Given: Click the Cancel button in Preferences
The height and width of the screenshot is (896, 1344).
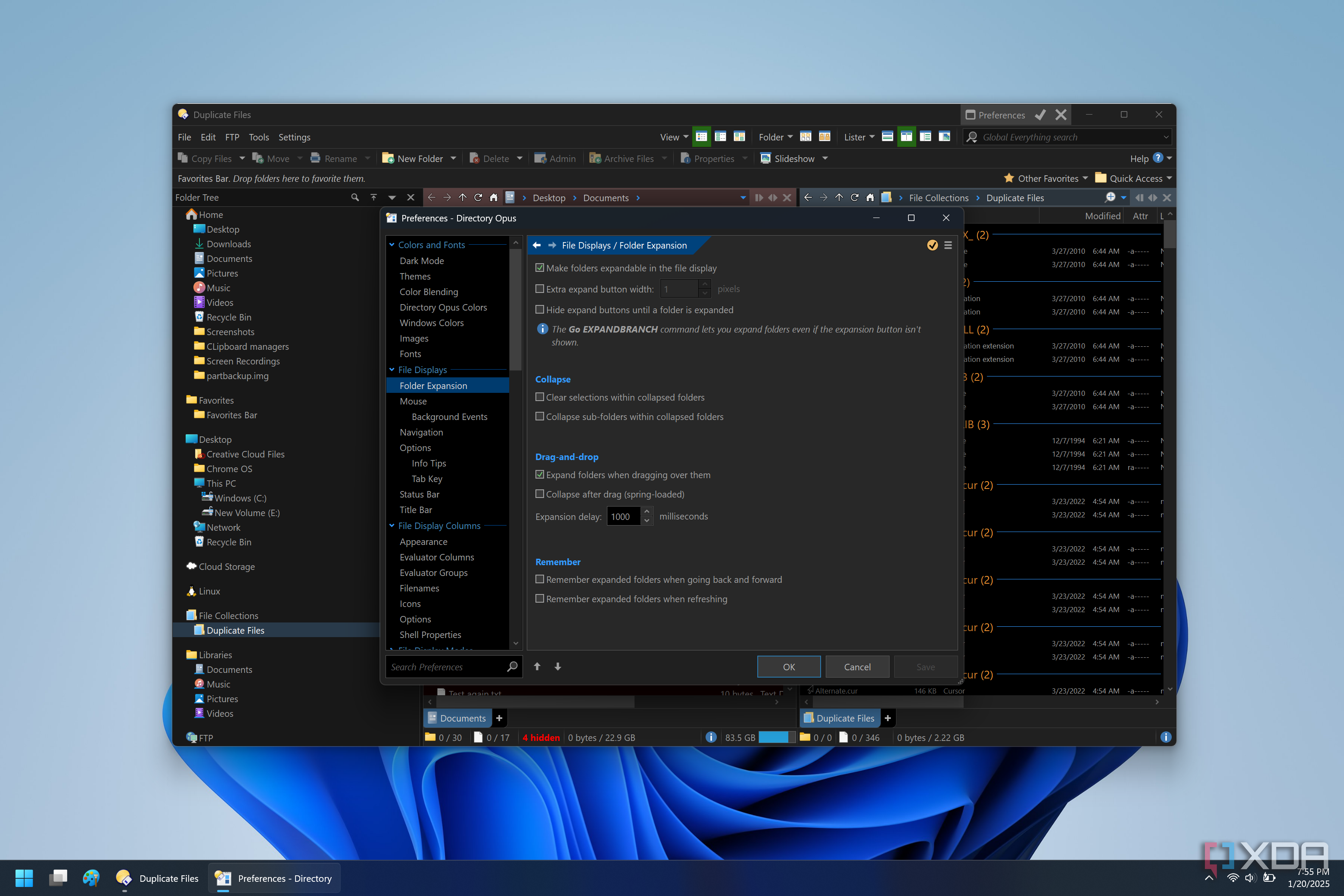Looking at the screenshot, I should click(857, 666).
